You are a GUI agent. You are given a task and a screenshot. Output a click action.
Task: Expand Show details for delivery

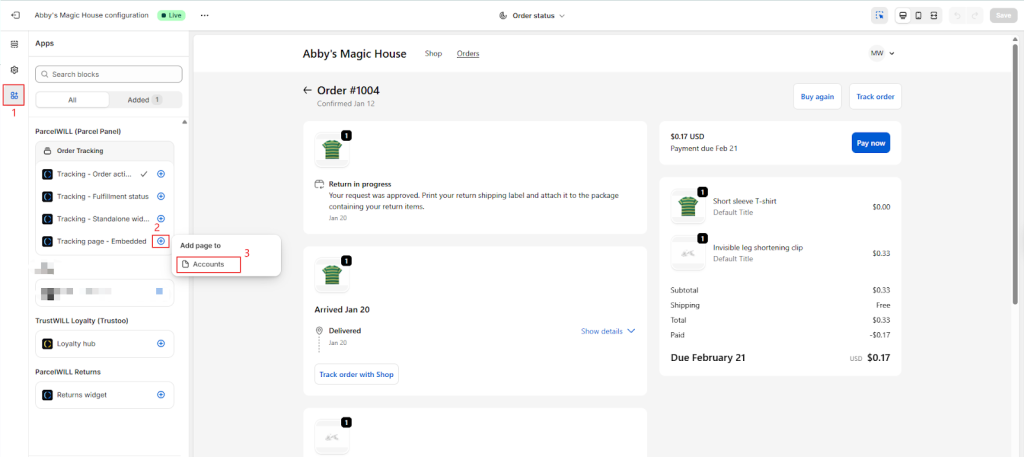pyautogui.click(x=608, y=331)
